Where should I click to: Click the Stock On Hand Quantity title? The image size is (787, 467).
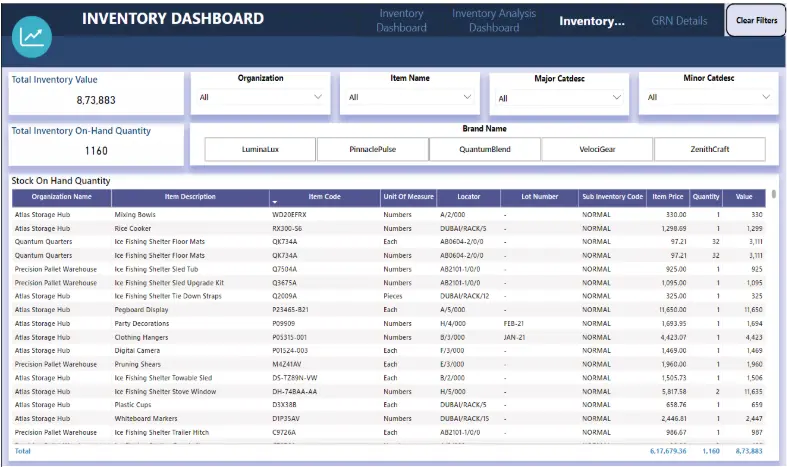pyautogui.click(x=61, y=181)
